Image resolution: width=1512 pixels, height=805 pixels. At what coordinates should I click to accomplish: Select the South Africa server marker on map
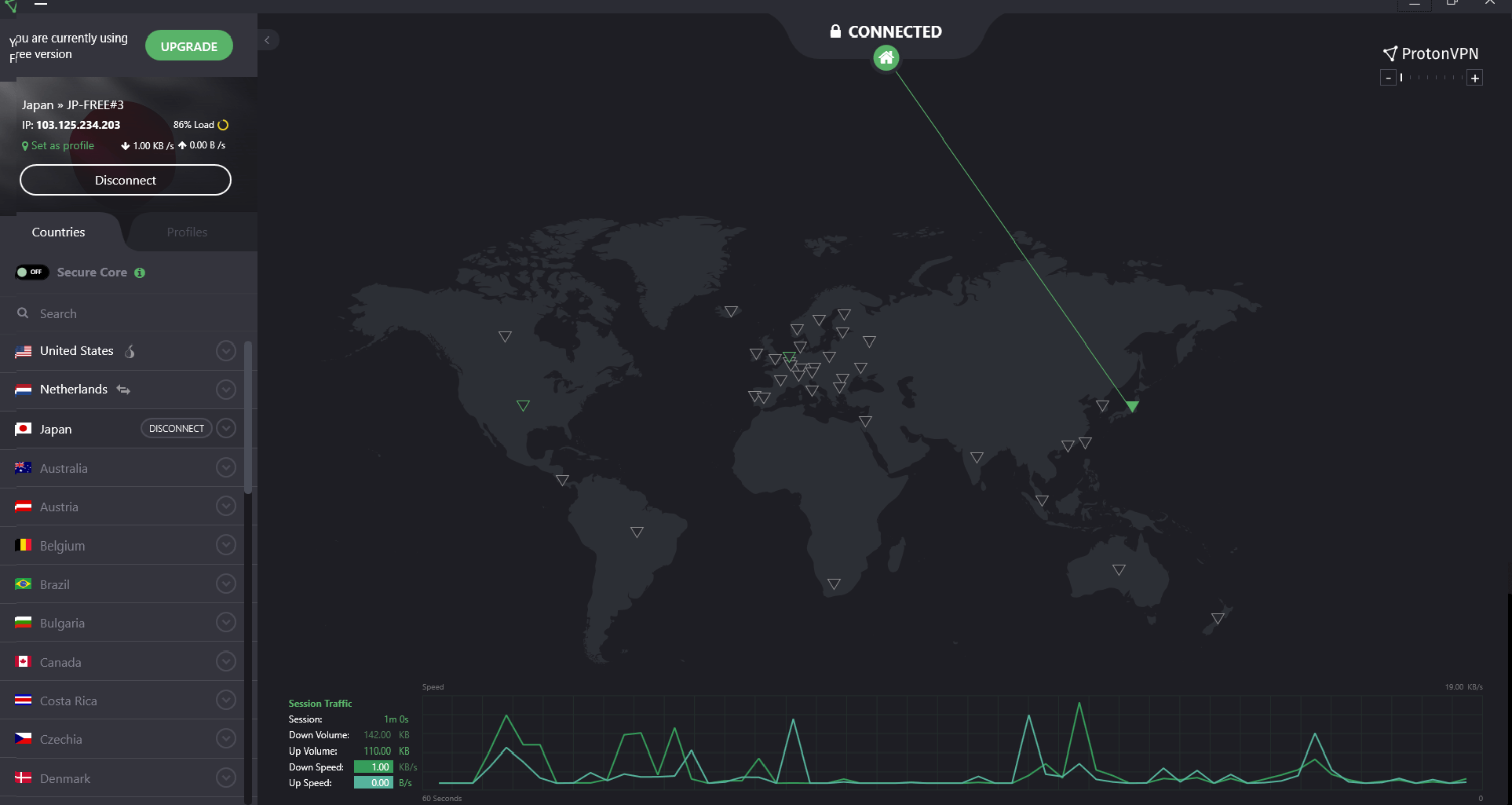point(834,584)
